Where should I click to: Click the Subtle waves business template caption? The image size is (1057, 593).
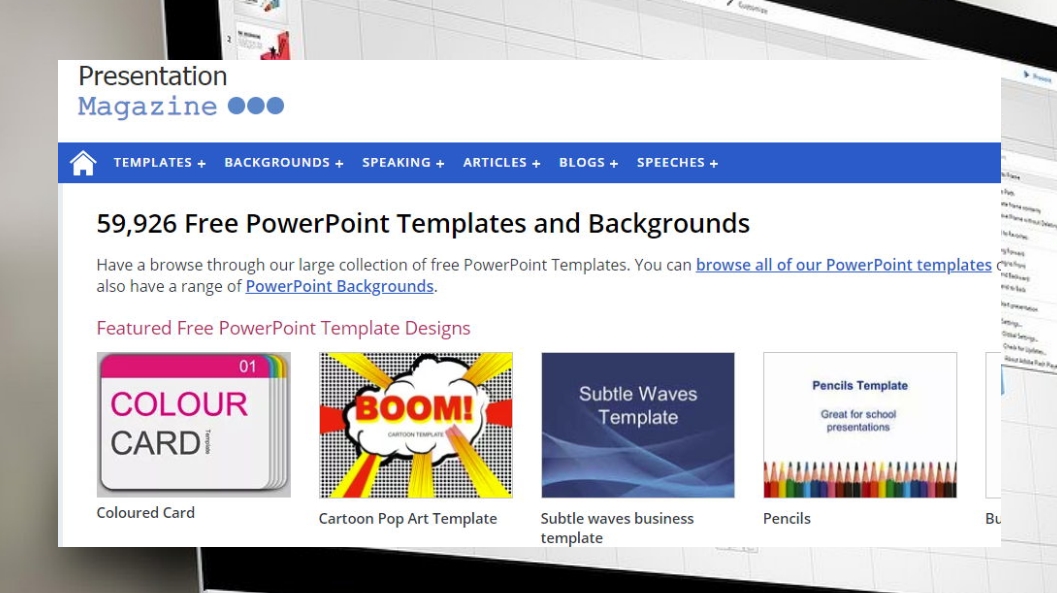click(x=617, y=528)
